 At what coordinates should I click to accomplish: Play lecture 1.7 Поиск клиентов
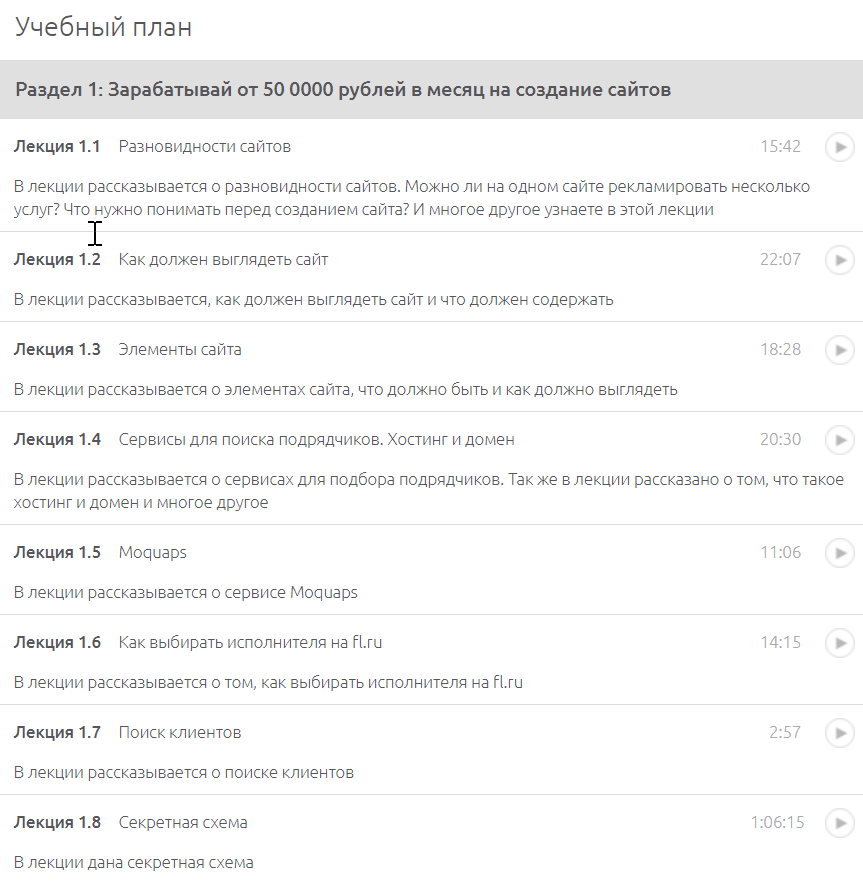[839, 733]
